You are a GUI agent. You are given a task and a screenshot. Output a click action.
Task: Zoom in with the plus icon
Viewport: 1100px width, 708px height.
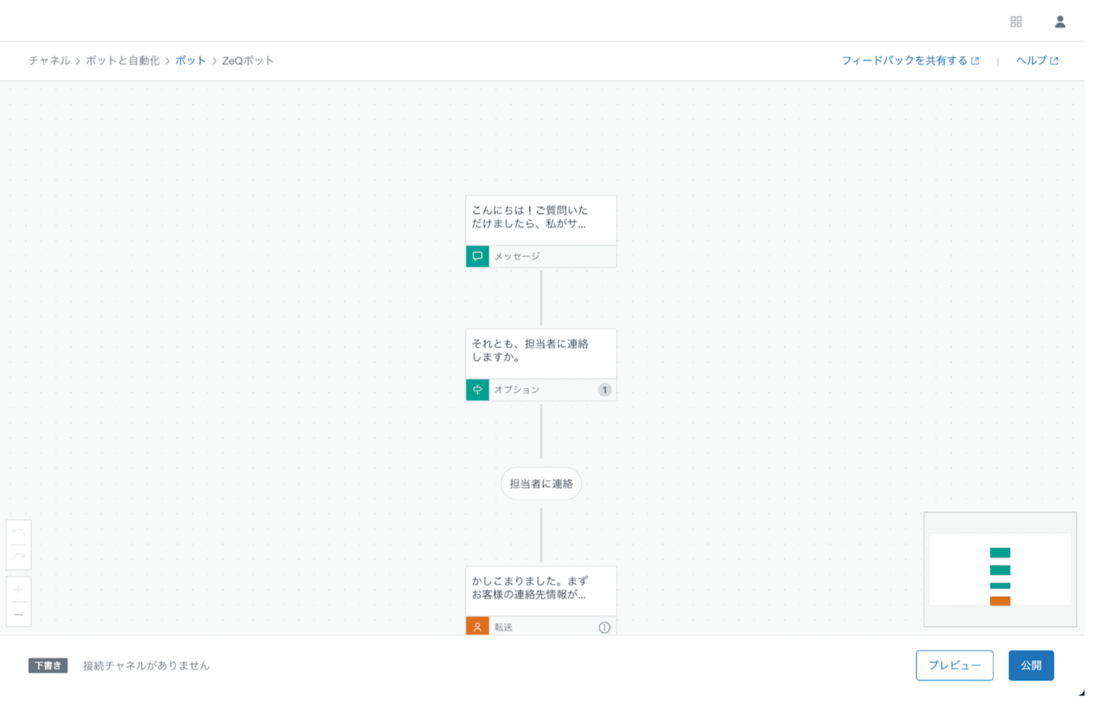18,590
